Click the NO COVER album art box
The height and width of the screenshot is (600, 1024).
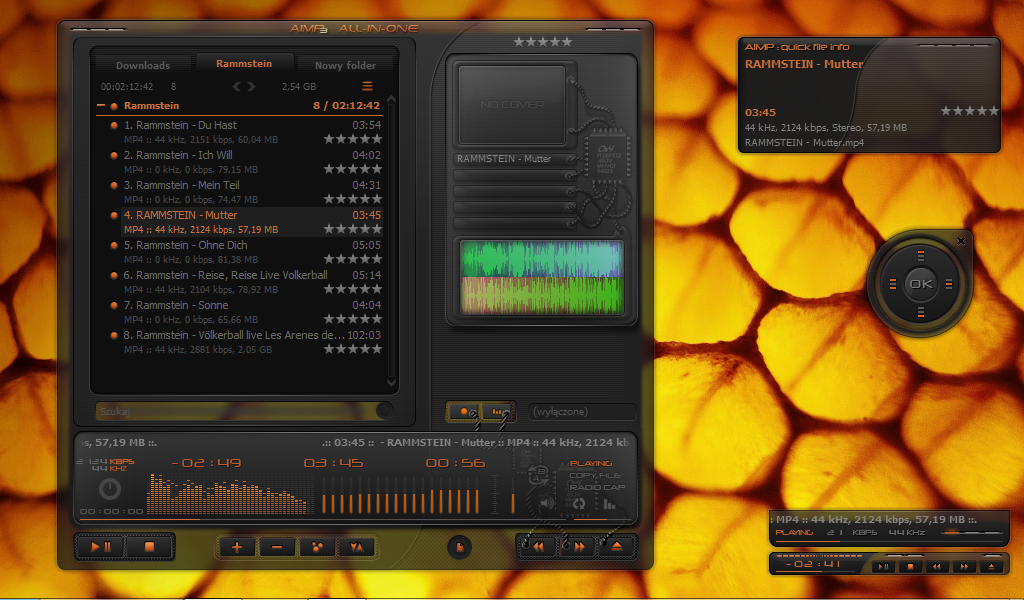click(512, 104)
